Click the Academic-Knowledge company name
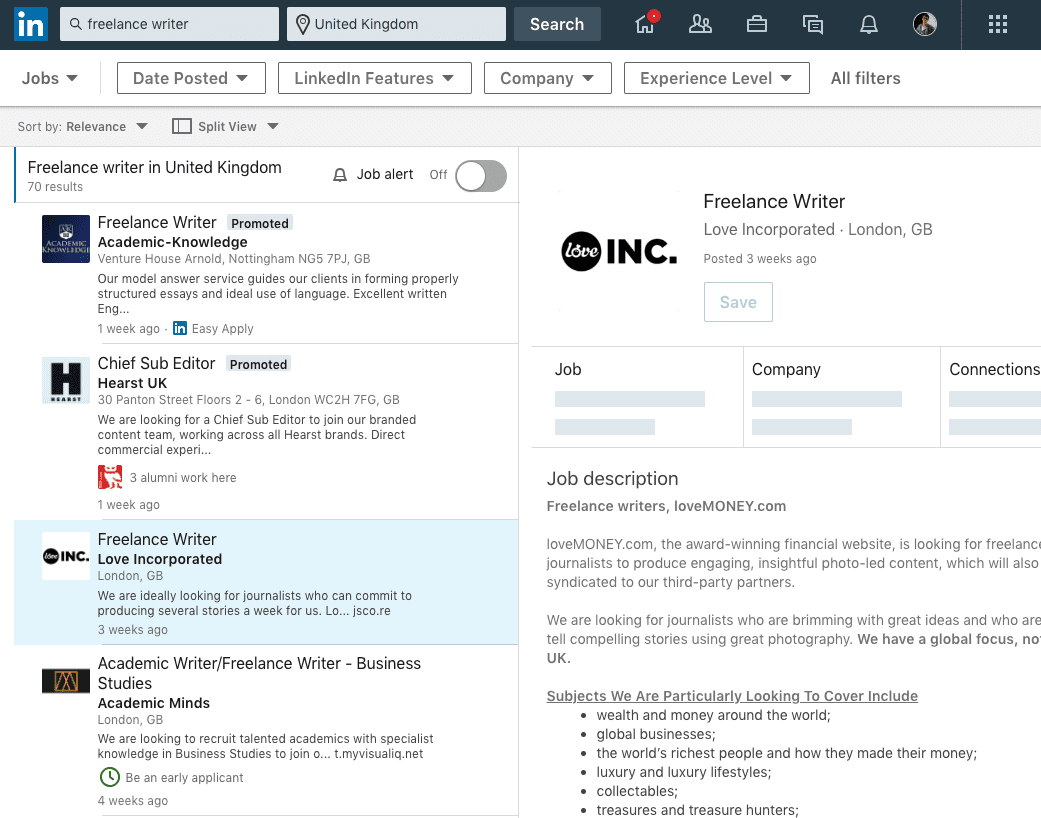 coord(173,242)
